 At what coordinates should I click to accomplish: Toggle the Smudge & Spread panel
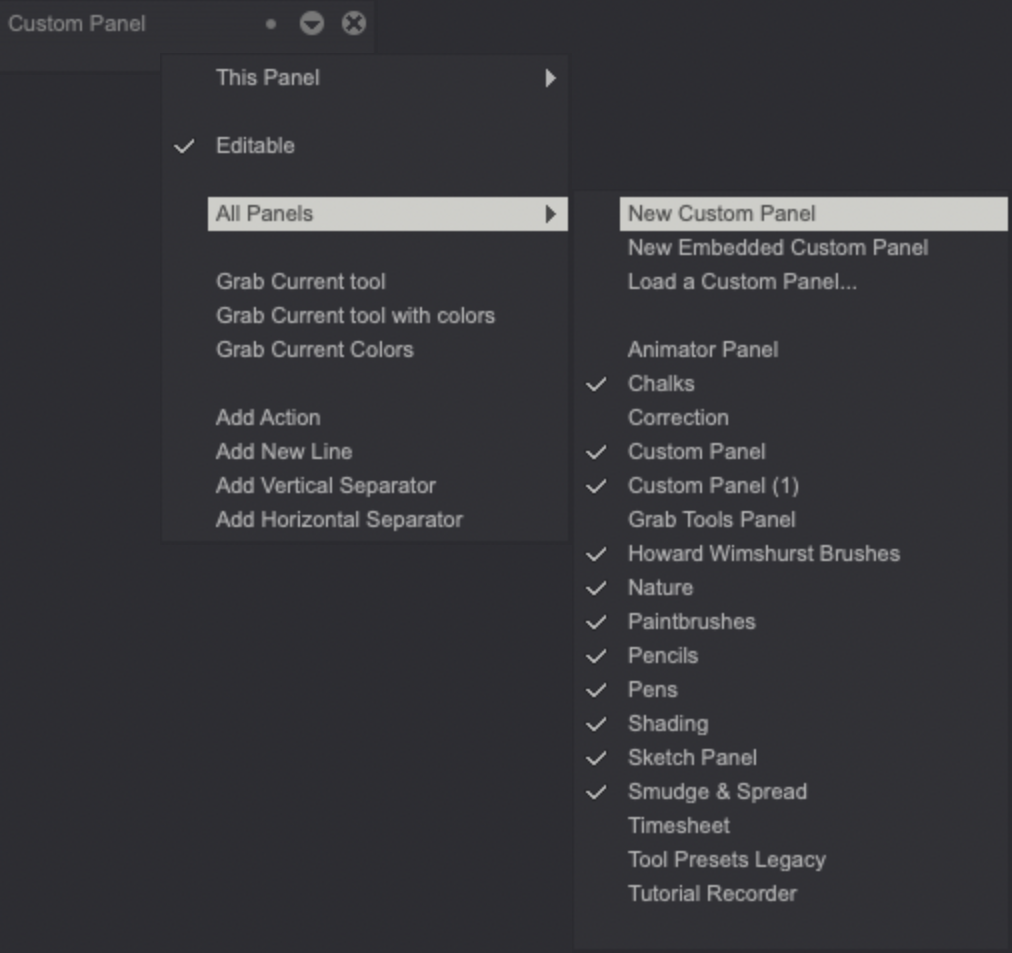[x=717, y=791]
